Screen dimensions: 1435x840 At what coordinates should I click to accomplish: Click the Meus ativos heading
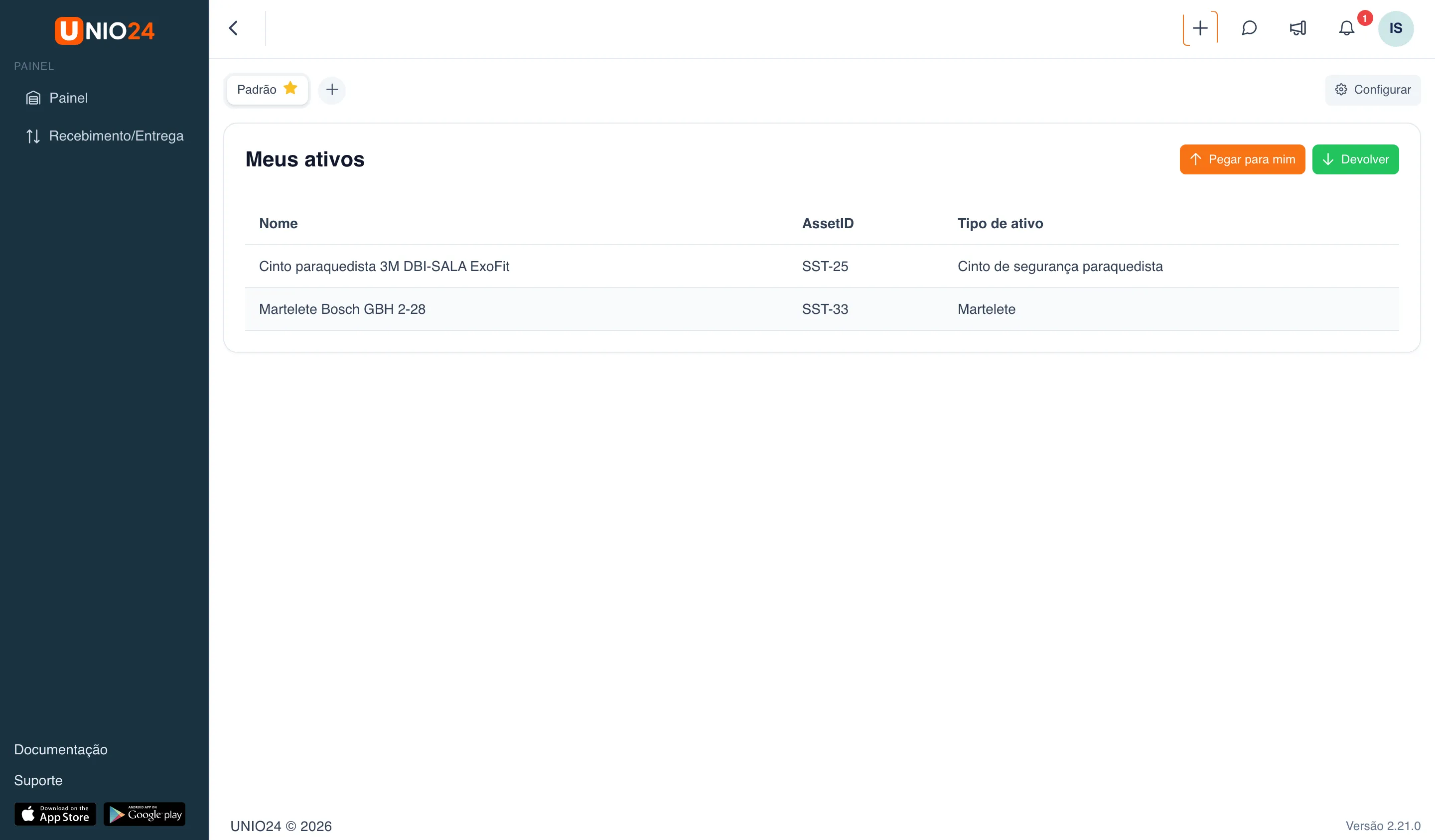(x=304, y=159)
